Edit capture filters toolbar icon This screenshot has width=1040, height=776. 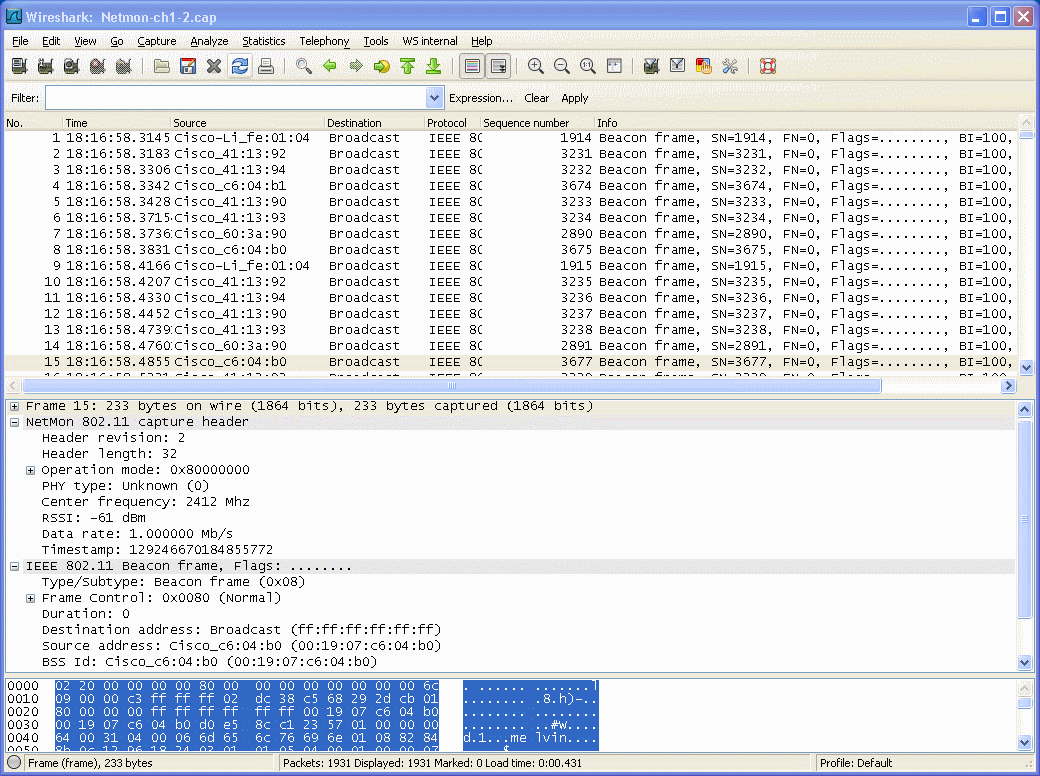coord(651,66)
